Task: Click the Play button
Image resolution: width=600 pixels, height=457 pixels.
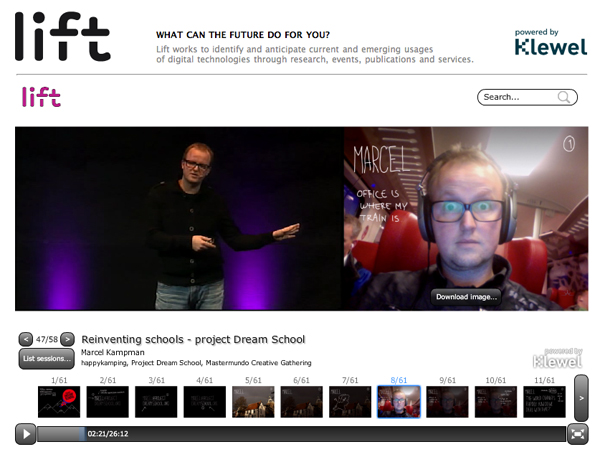Action: pyautogui.click(x=26, y=434)
